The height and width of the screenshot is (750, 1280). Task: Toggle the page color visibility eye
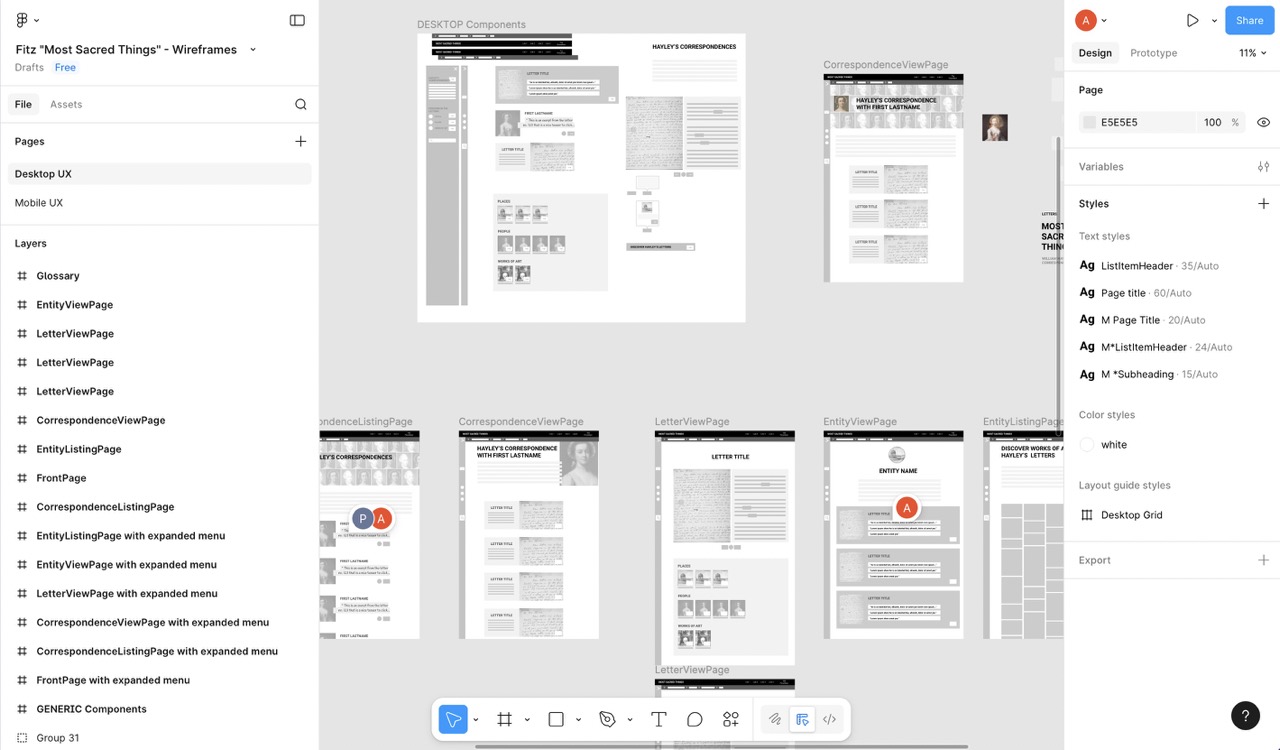[x=1263, y=122]
